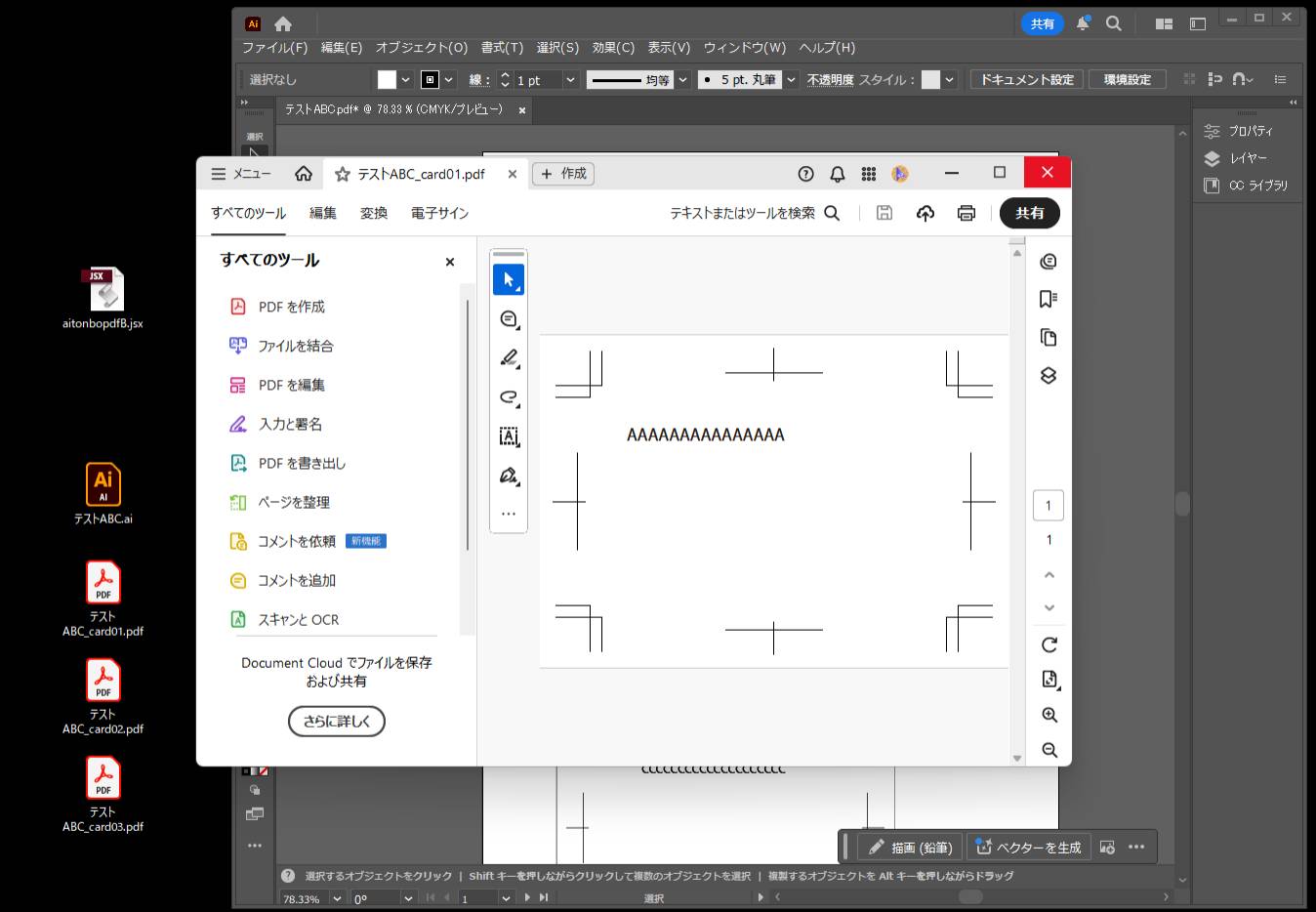
Task: Click the cloud upload icon
Action: (x=925, y=213)
